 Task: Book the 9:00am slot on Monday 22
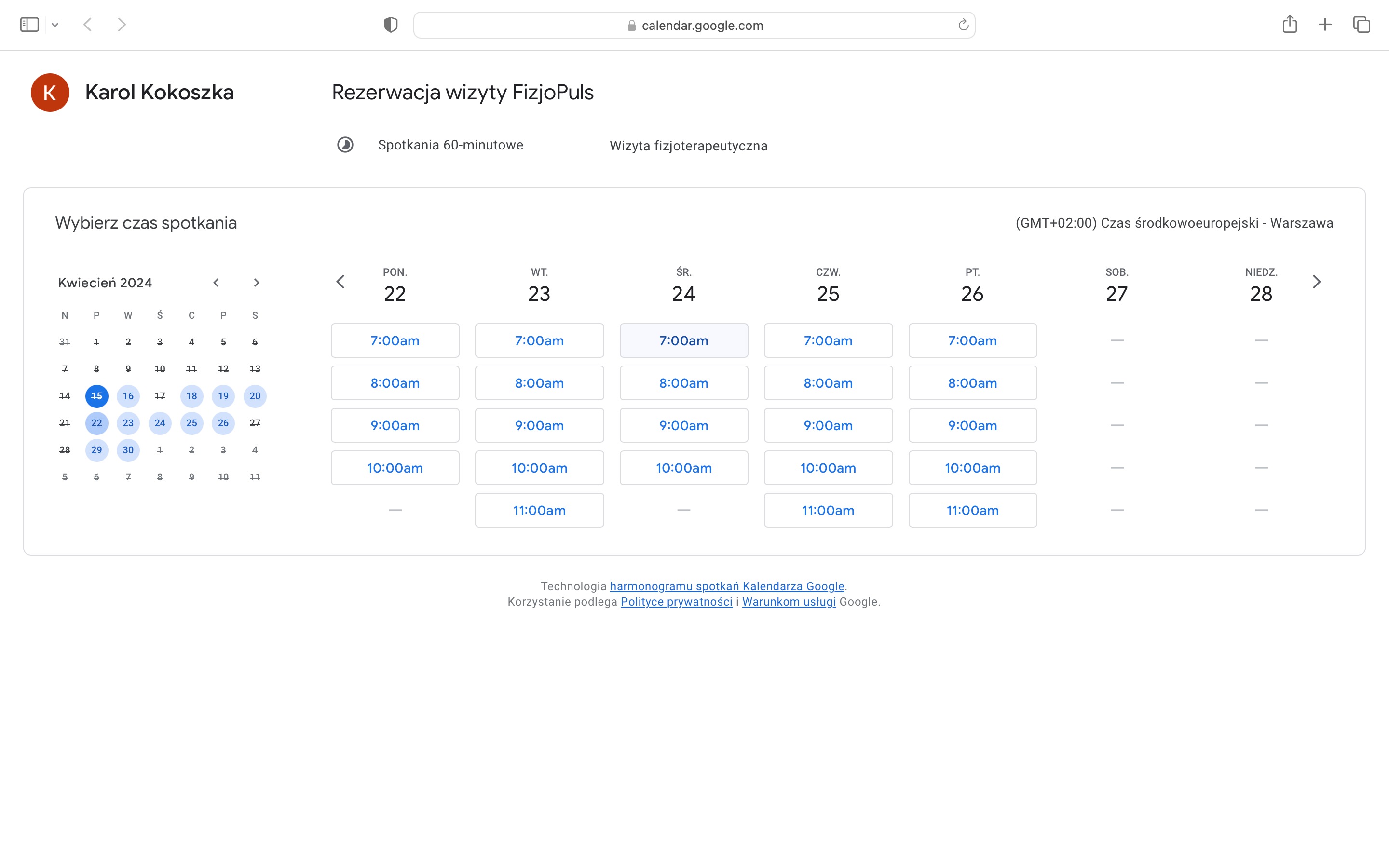tap(395, 425)
